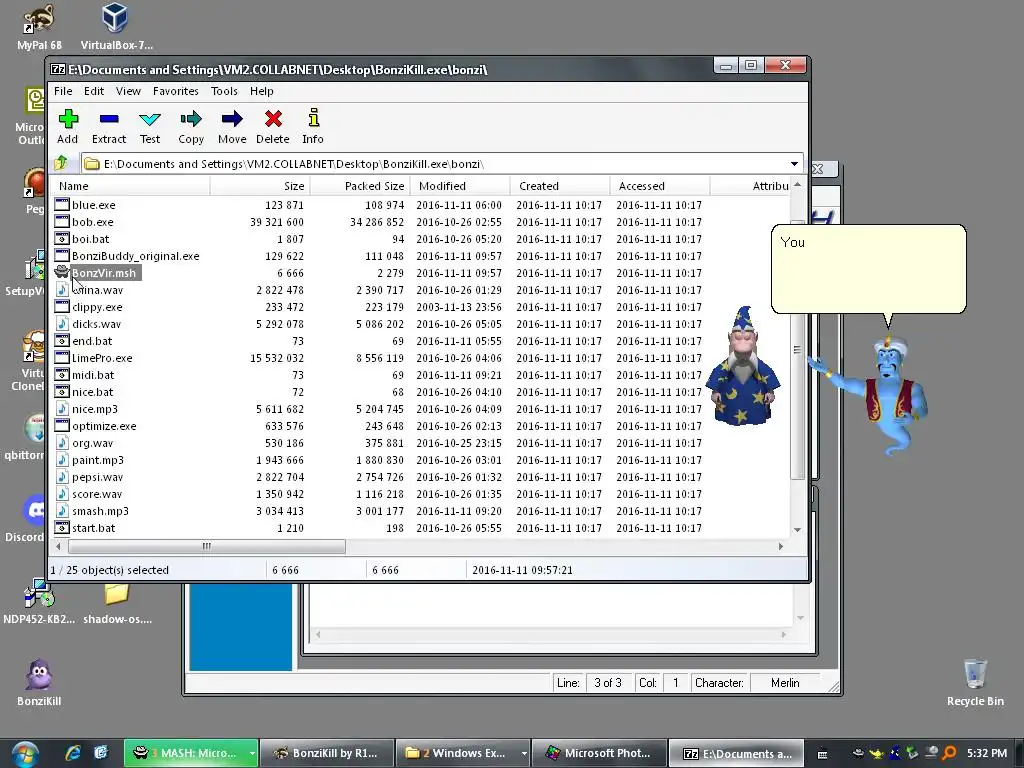The width and height of the screenshot is (1024, 768).
Task: Click the horizontal scrollbar thumb
Action: (x=206, y=546)
